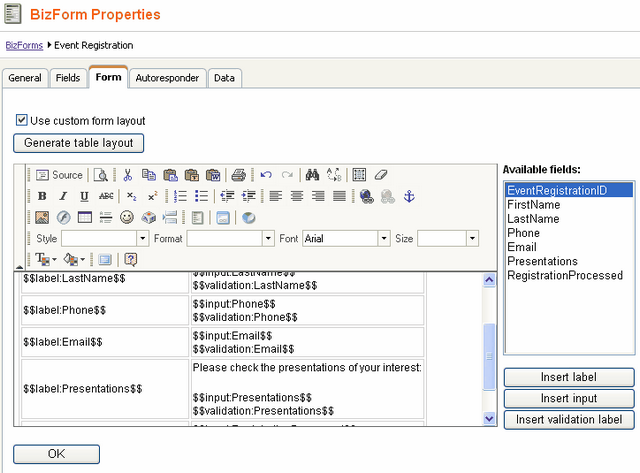
Task: Click the Preview page icon
Action: click(100, 175)
